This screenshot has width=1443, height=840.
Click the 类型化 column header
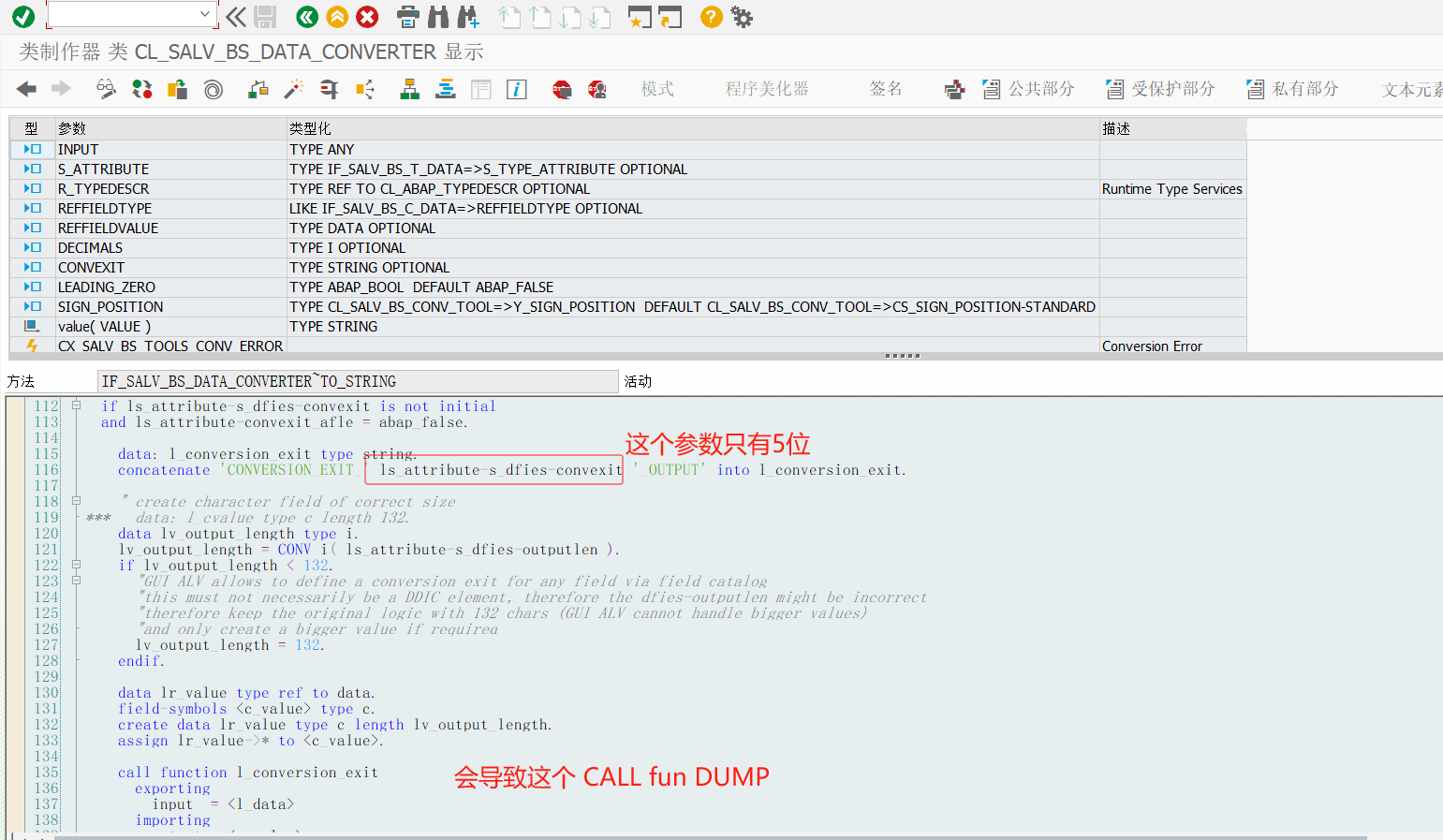coord(693,128)
